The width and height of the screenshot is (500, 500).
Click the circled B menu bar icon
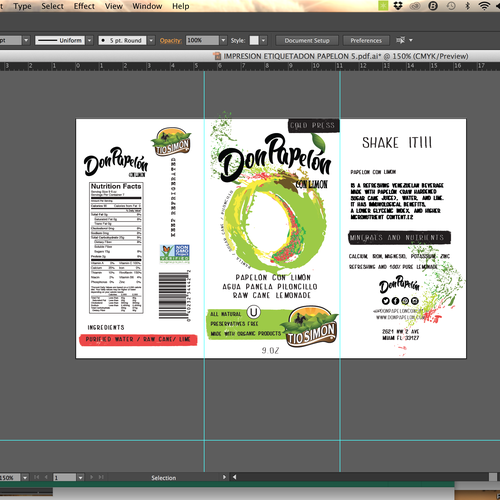tap(433, 6)
